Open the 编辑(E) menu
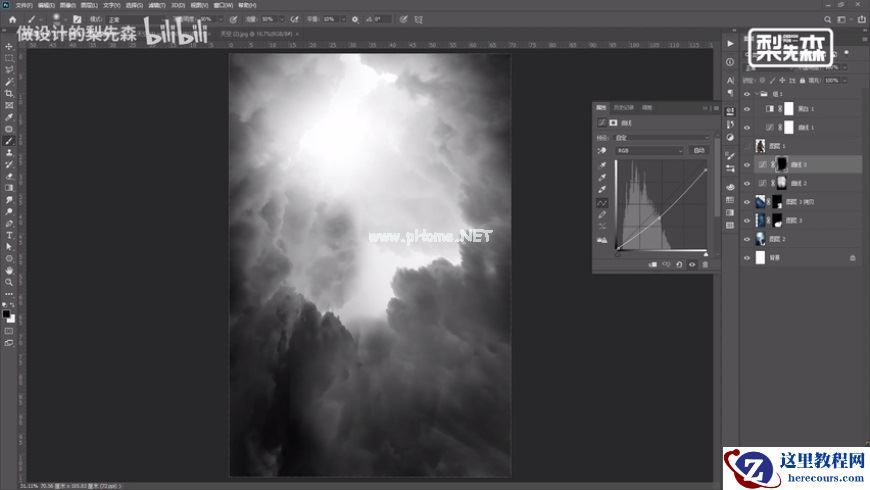Viewport: 870px width, 490px height. [x=46, y=5]
